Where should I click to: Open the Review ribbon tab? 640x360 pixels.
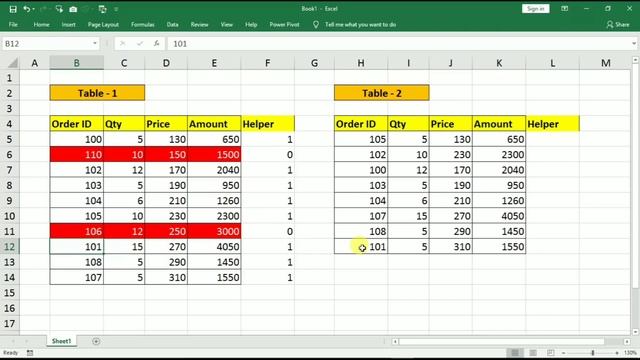point(199,24)
